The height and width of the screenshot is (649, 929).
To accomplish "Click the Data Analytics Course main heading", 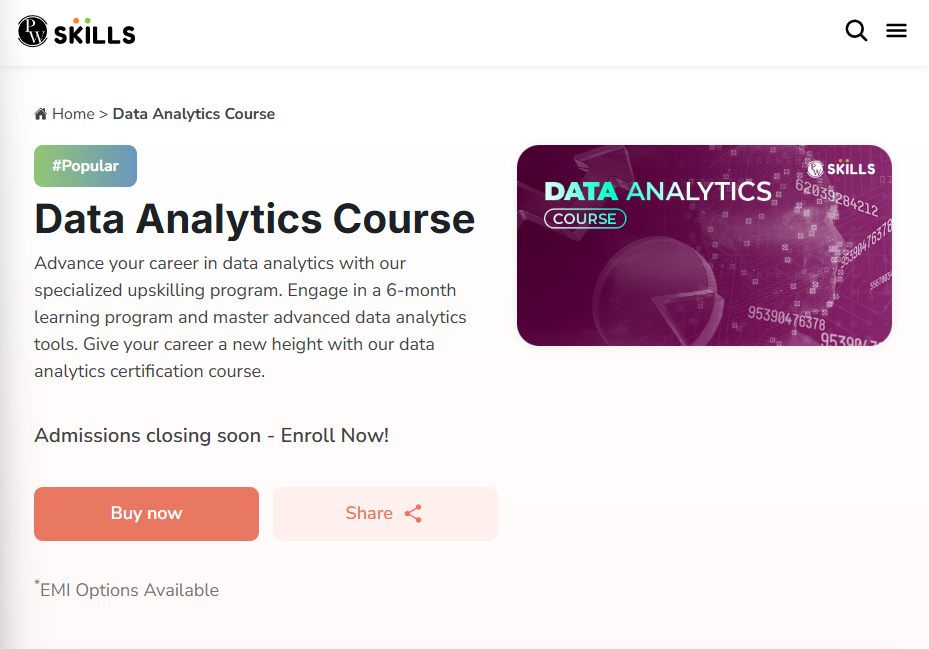I will pos(255,218).
